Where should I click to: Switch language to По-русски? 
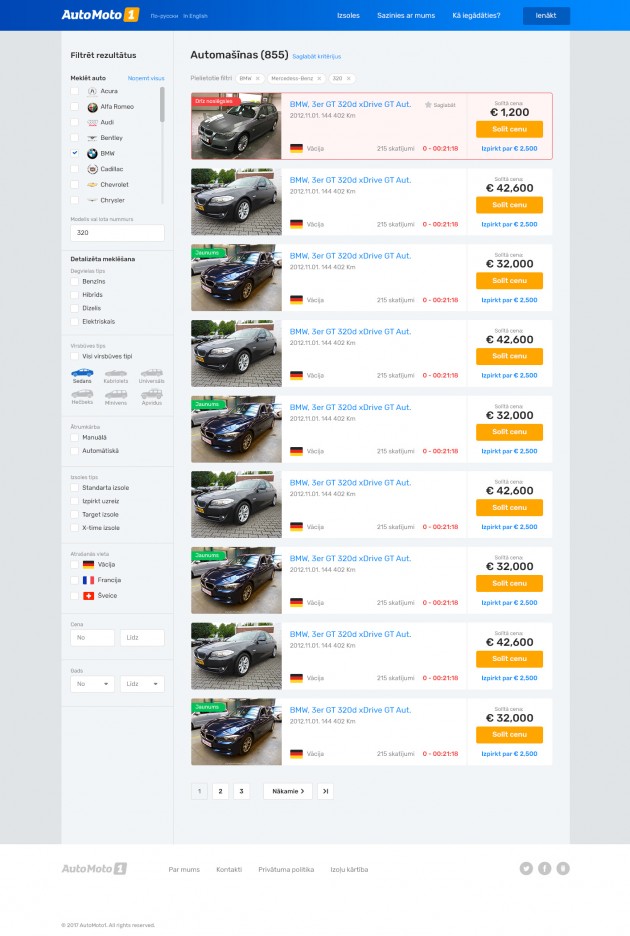point(164,16)
